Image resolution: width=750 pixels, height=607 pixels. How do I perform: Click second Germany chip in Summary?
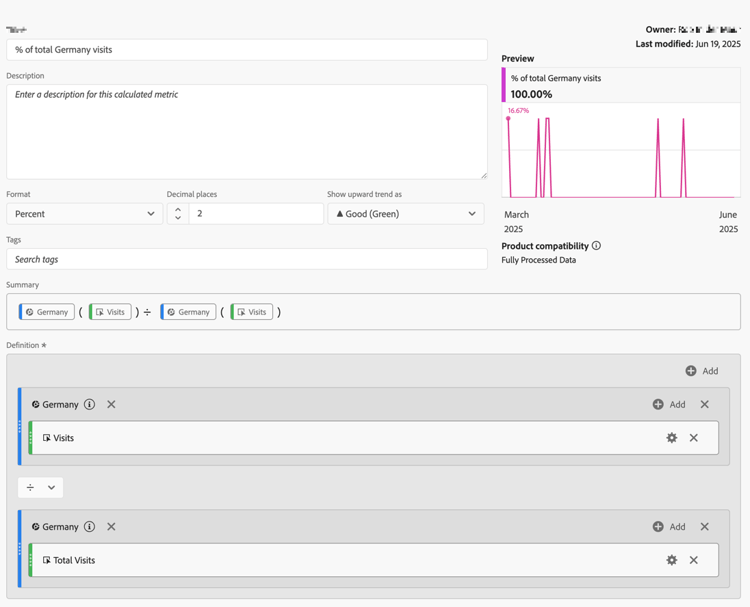click(x=188, y=312)
